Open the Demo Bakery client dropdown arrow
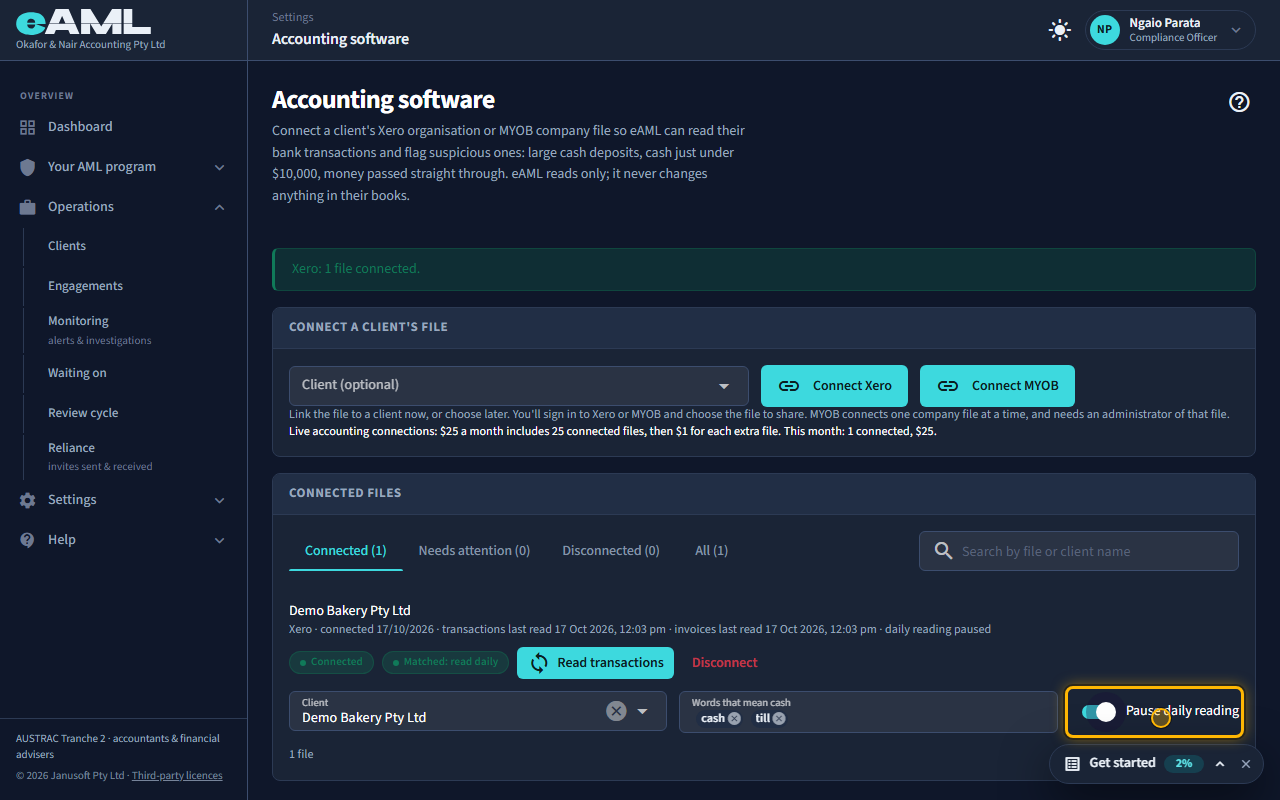Image resolution: width=1280 pixels, height=800 pixels. [x=643, y=711]
